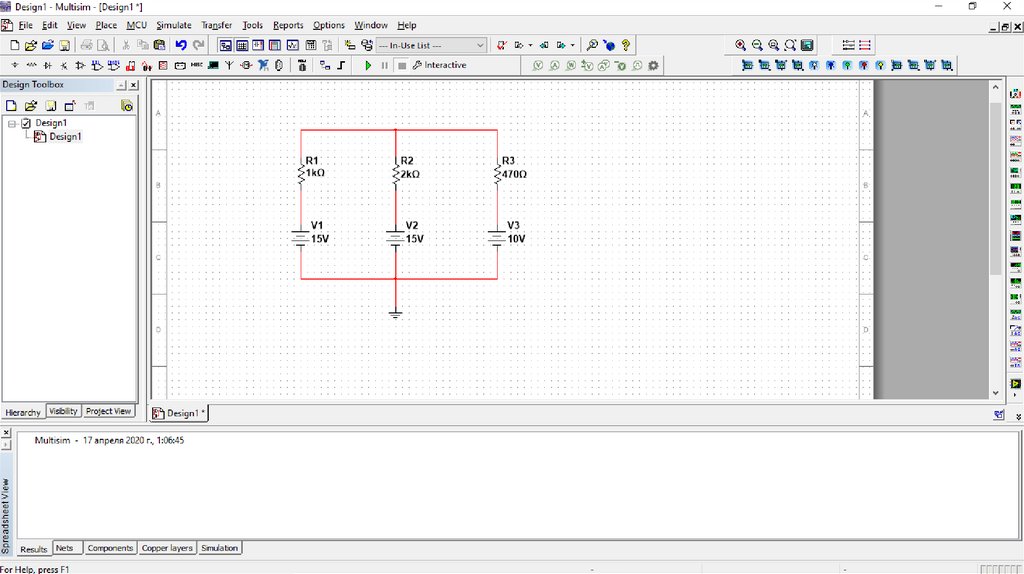The image size is (1024, 574).
Task: Click the gear icon in probe toolbar
Action: [654, 66]
